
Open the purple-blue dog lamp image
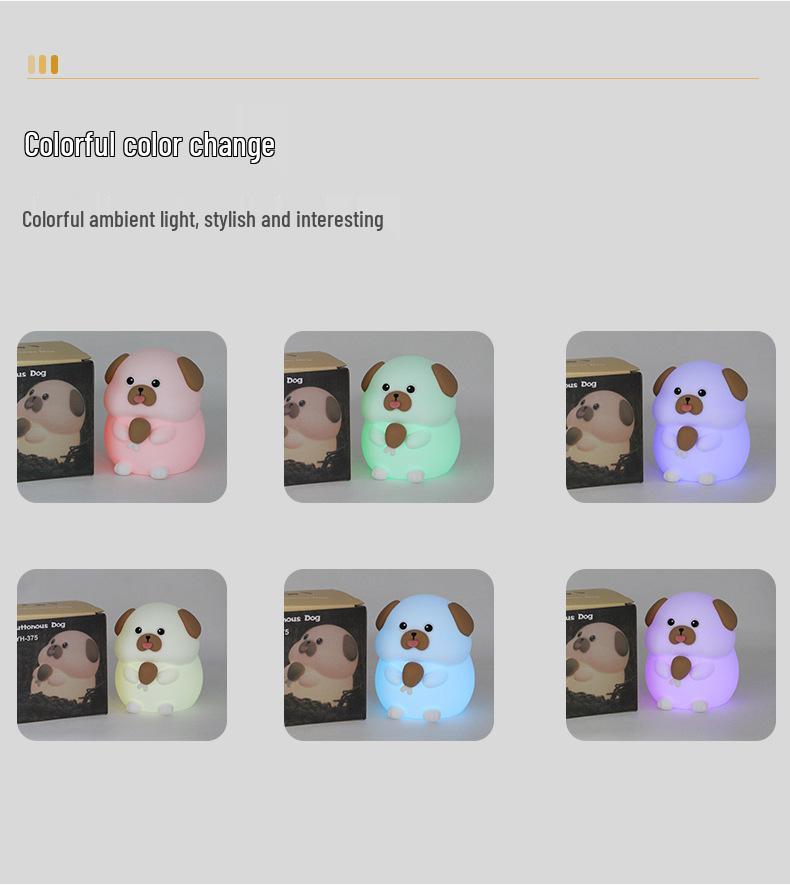coord(671,417)
